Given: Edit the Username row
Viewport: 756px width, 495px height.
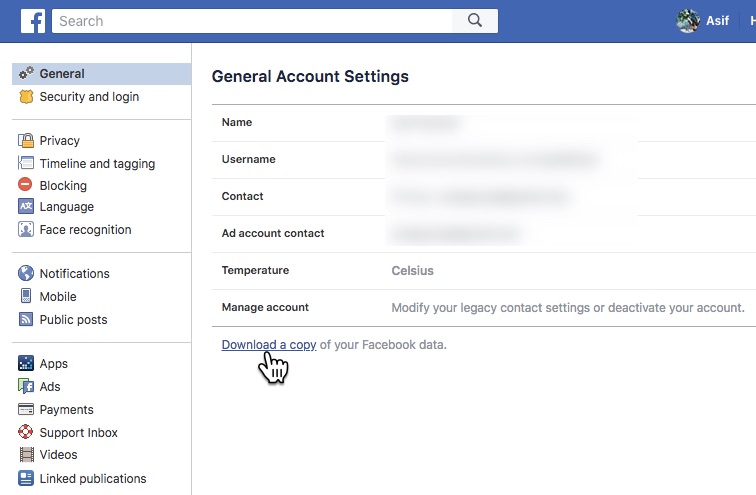Looking at the screenshot, I should 484,160.
